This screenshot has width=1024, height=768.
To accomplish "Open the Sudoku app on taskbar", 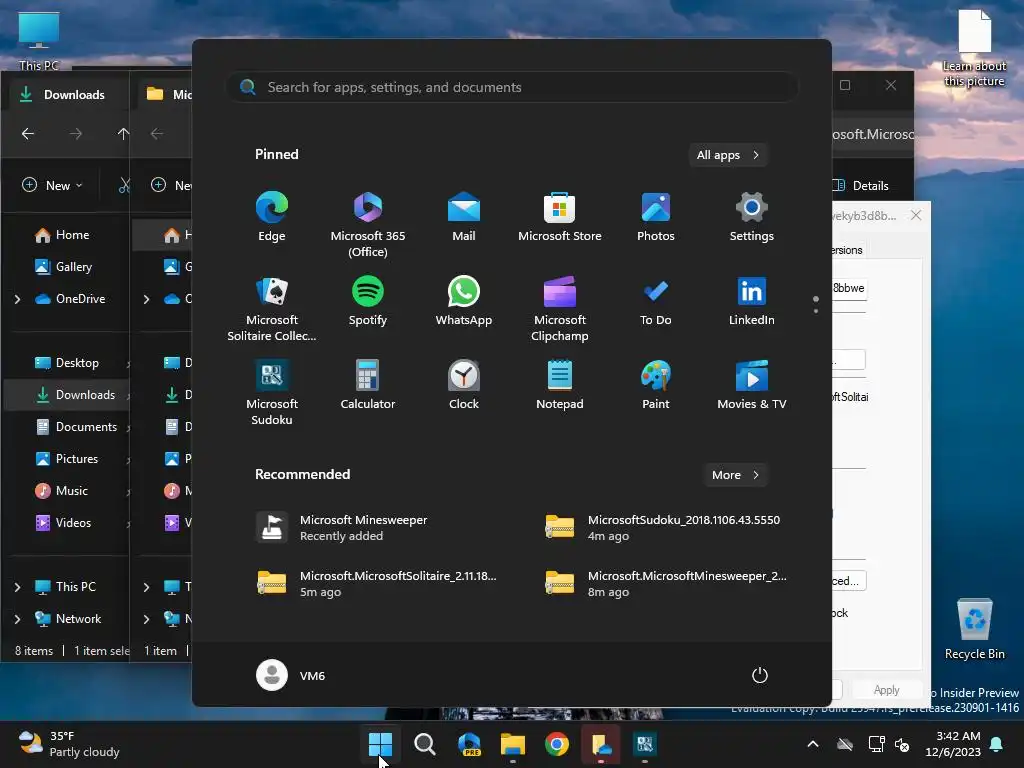I will (x=645, y=744).
